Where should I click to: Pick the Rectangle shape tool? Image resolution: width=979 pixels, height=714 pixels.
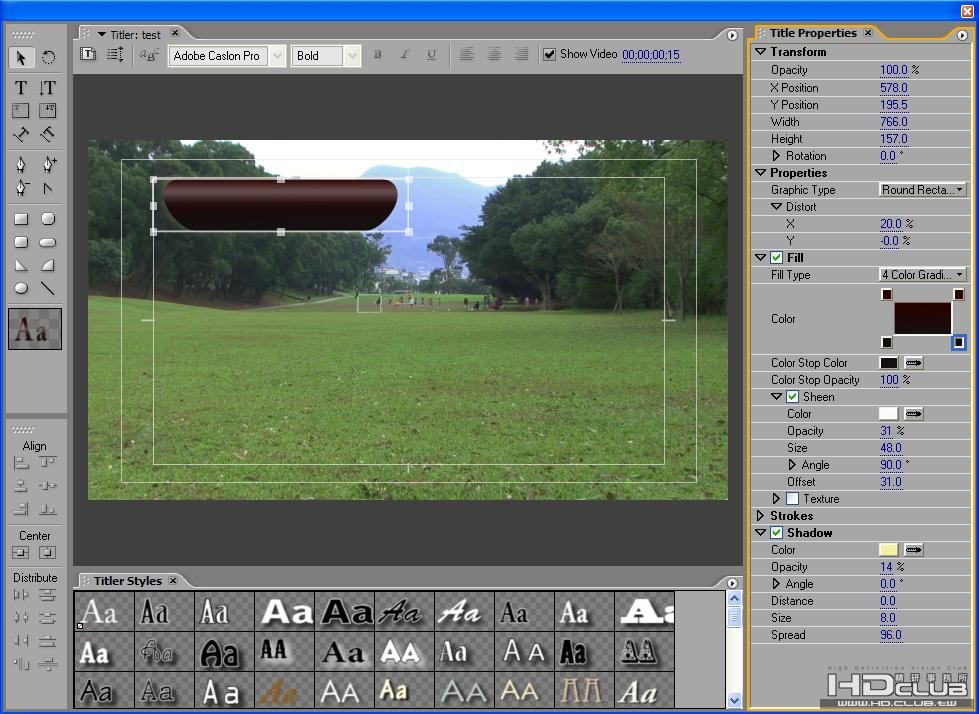[x=21, y=219]
